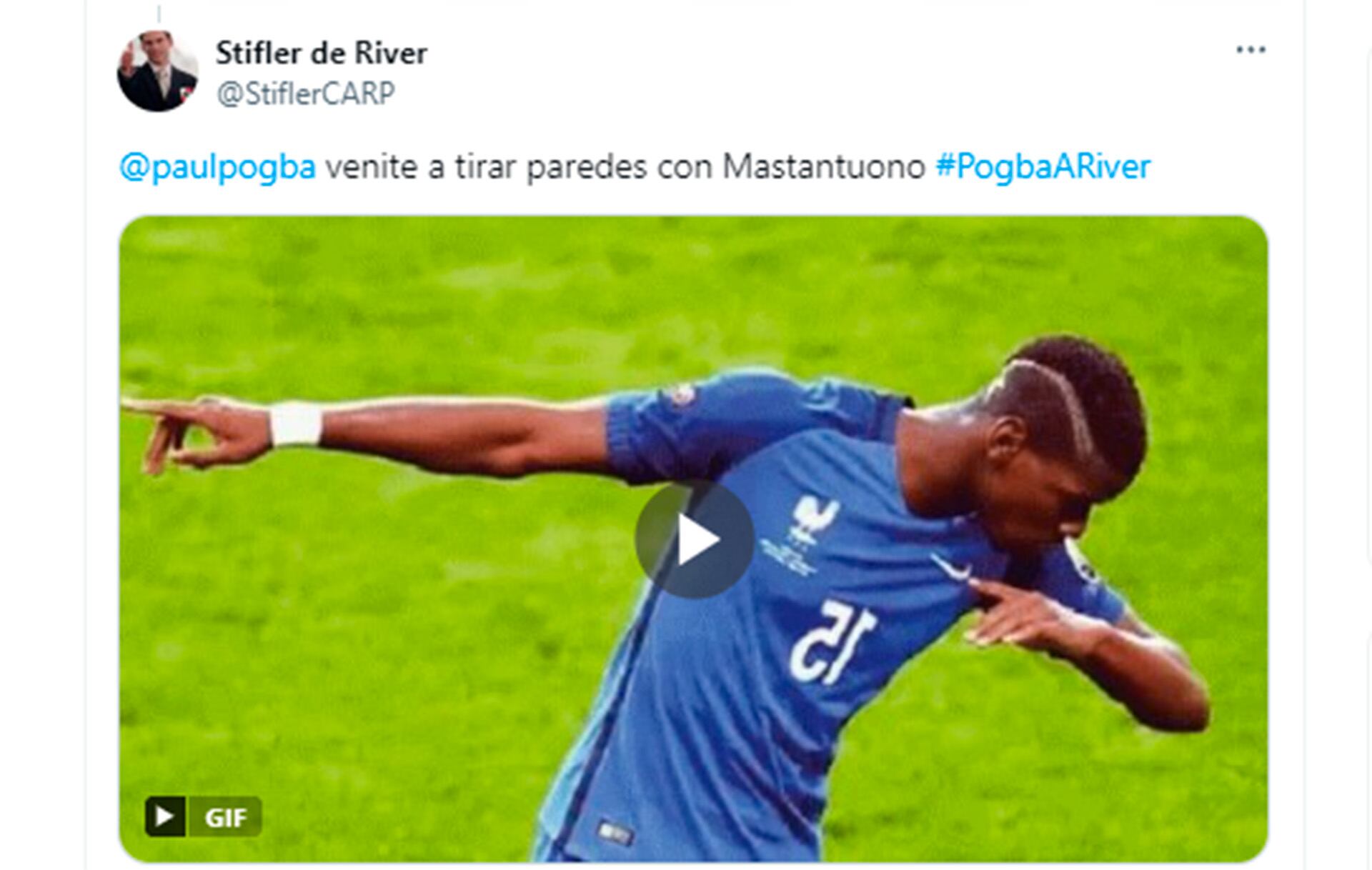This screenshot has height=870, width=1372.
Task: Click the Stifler de River display name
Action: point(322,53)
